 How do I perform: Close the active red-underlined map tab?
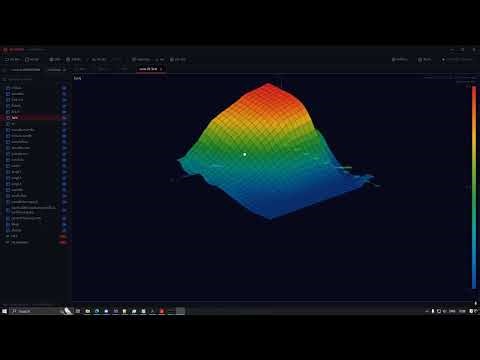click(x=161, y=69)
